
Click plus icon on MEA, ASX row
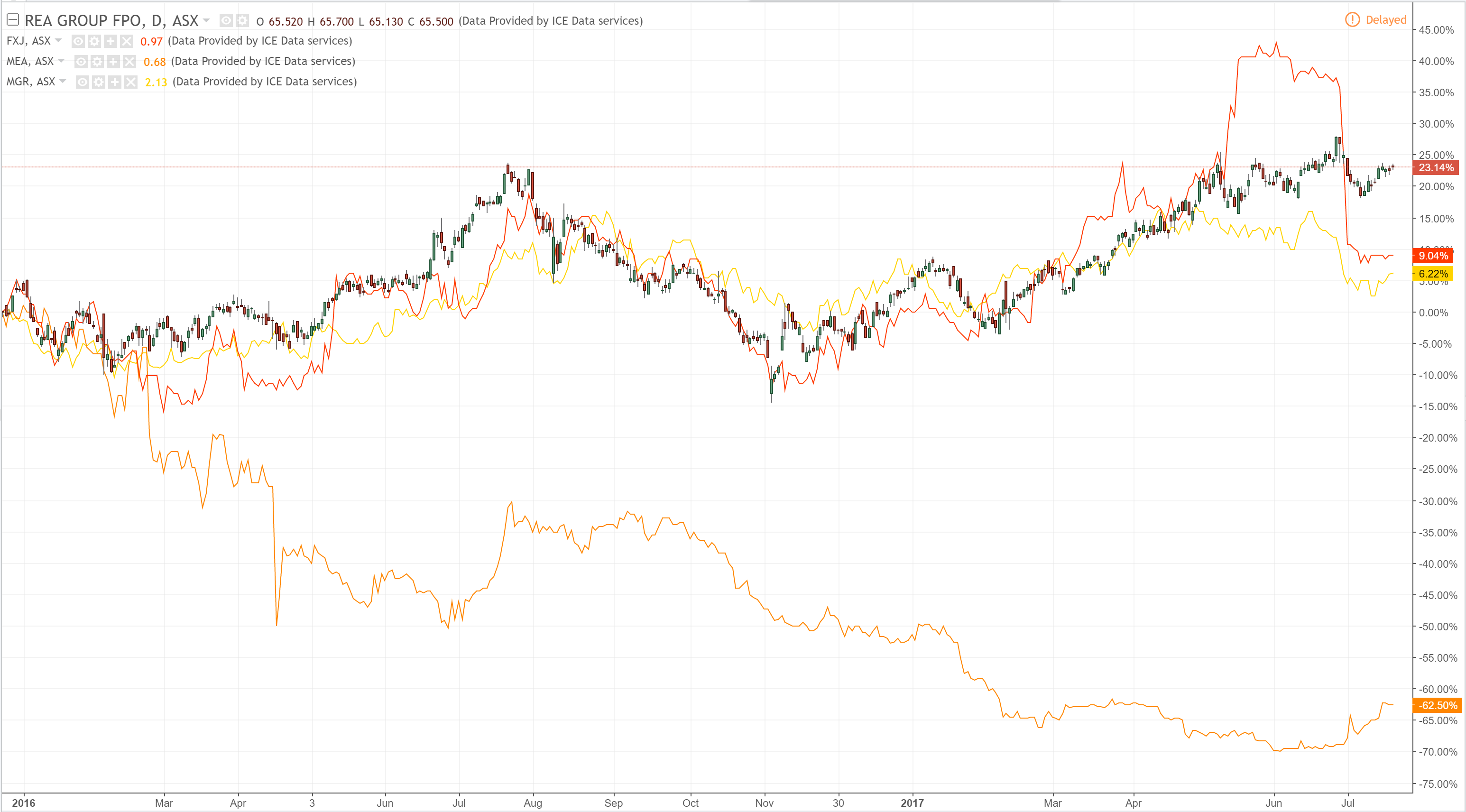(113, 62)
